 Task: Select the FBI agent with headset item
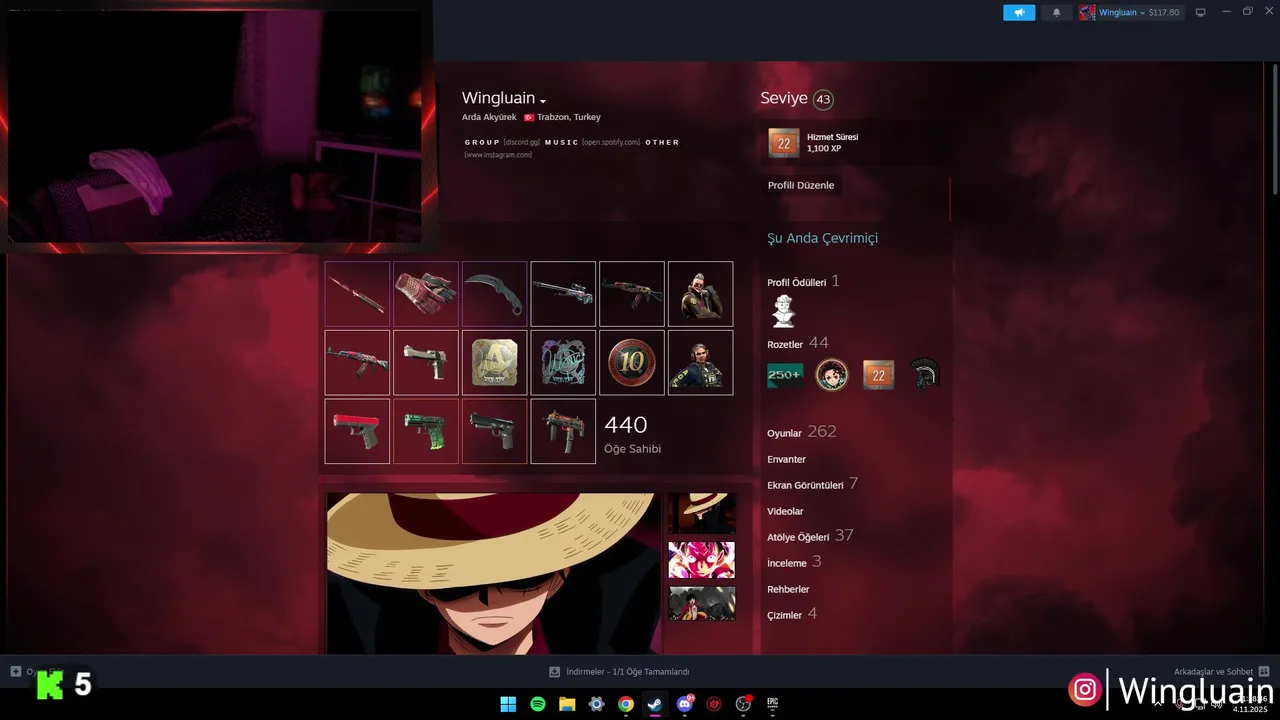click(x=701, y=363)
